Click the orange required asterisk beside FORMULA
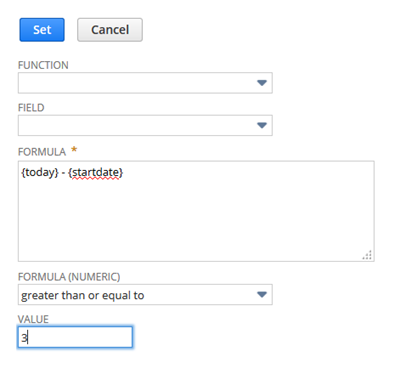Image resolution: width=400 pixels, height=374 pixels. [x=74, y=150]
